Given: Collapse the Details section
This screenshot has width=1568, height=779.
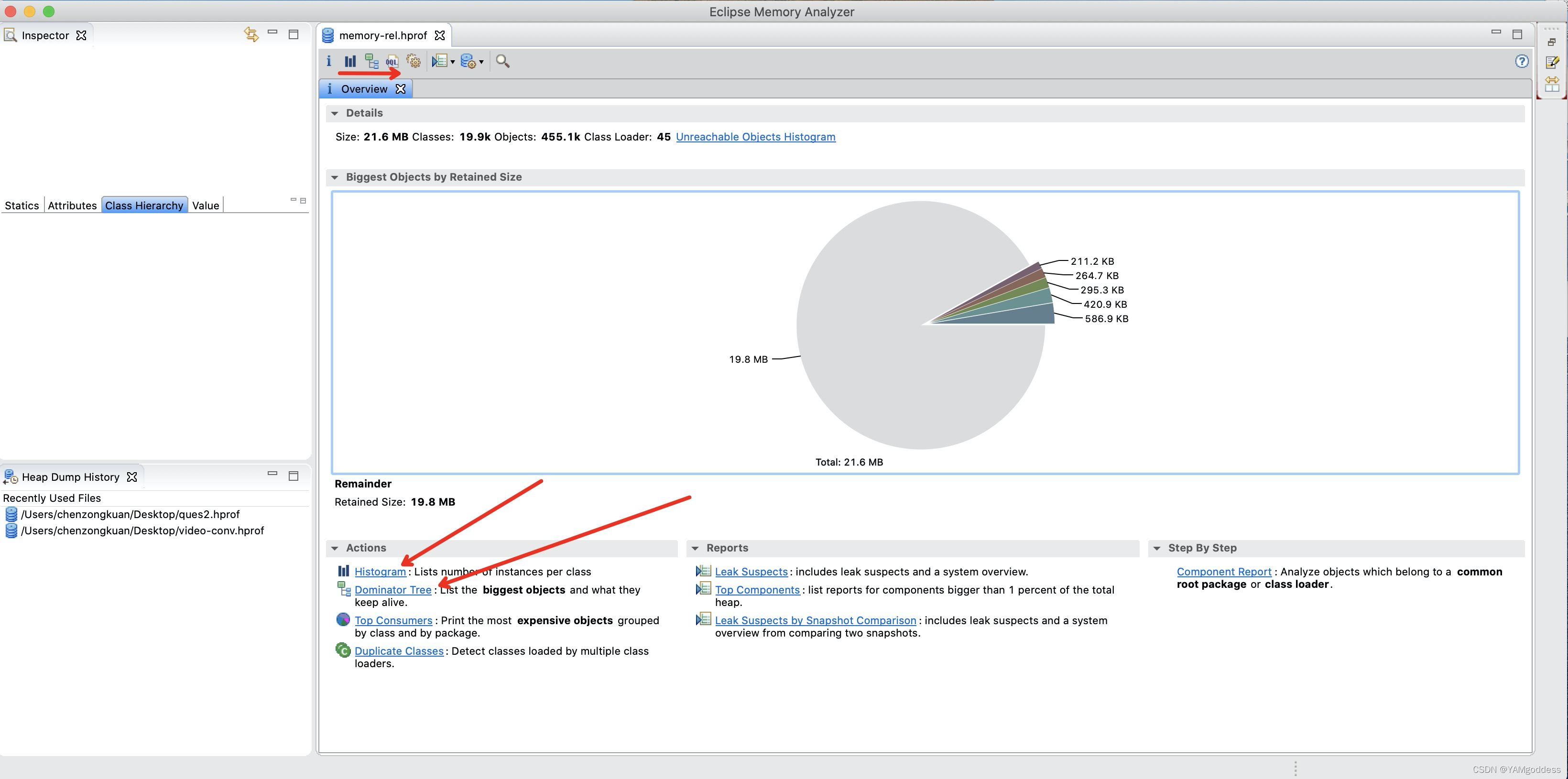Looking at the screenshot, I should (335, 113).
